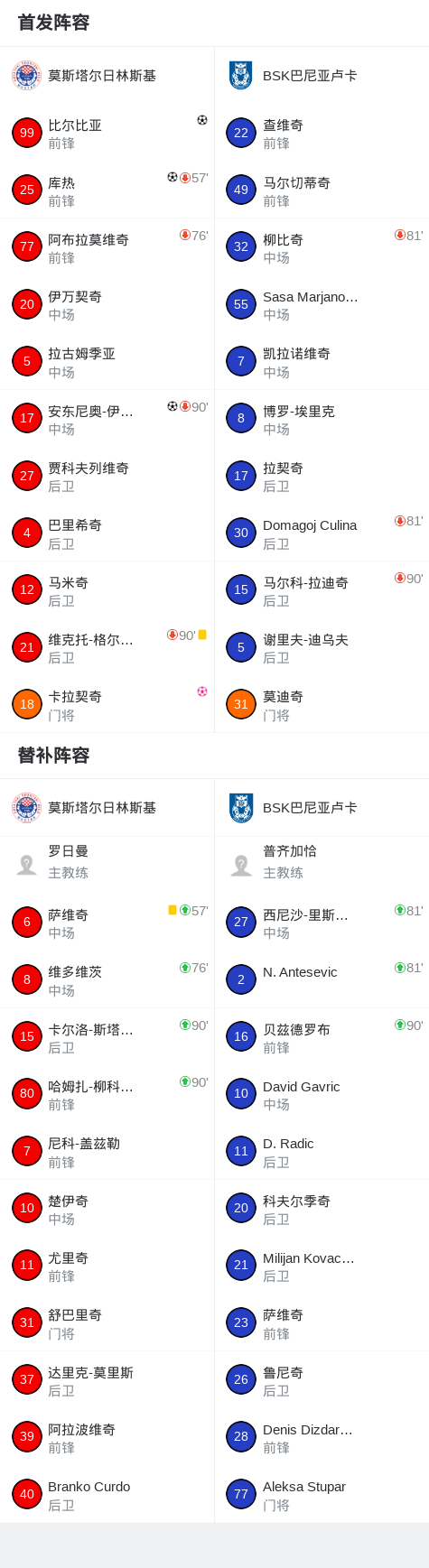Click the goal ball icon beside 比尔比亚
Viewport: 429px width, 1568px height.
[202, 120]
